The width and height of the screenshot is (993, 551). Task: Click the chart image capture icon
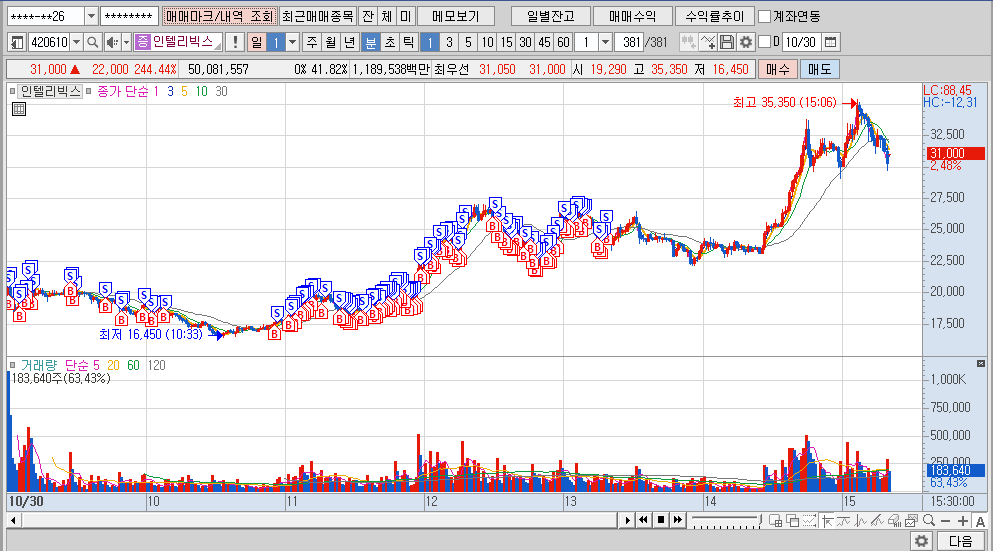coord(911,521)
